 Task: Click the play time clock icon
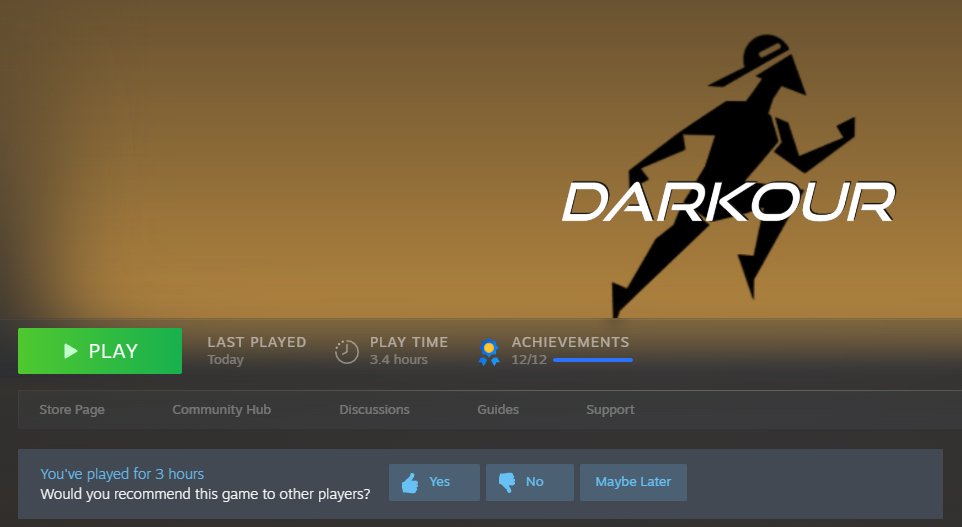click(347, 352)
